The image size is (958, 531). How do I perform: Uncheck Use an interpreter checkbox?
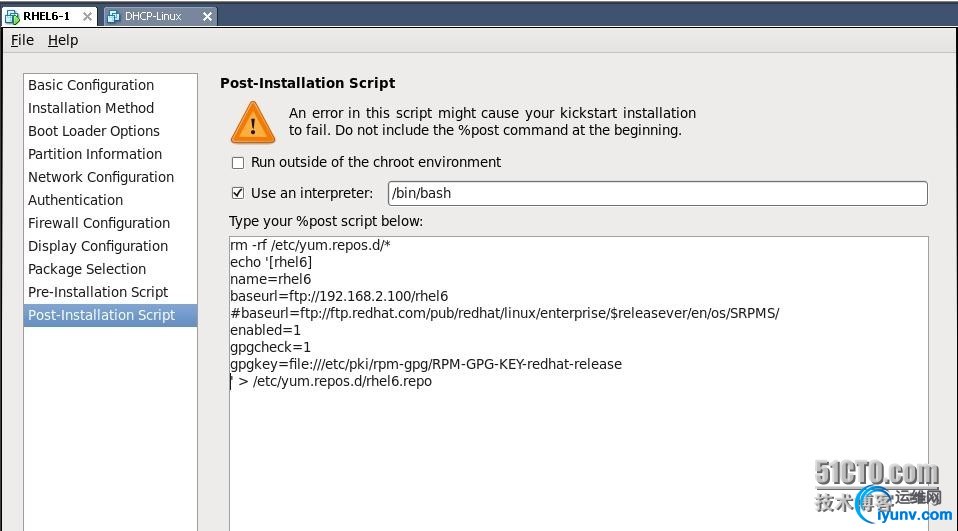(x=238, y=193)
